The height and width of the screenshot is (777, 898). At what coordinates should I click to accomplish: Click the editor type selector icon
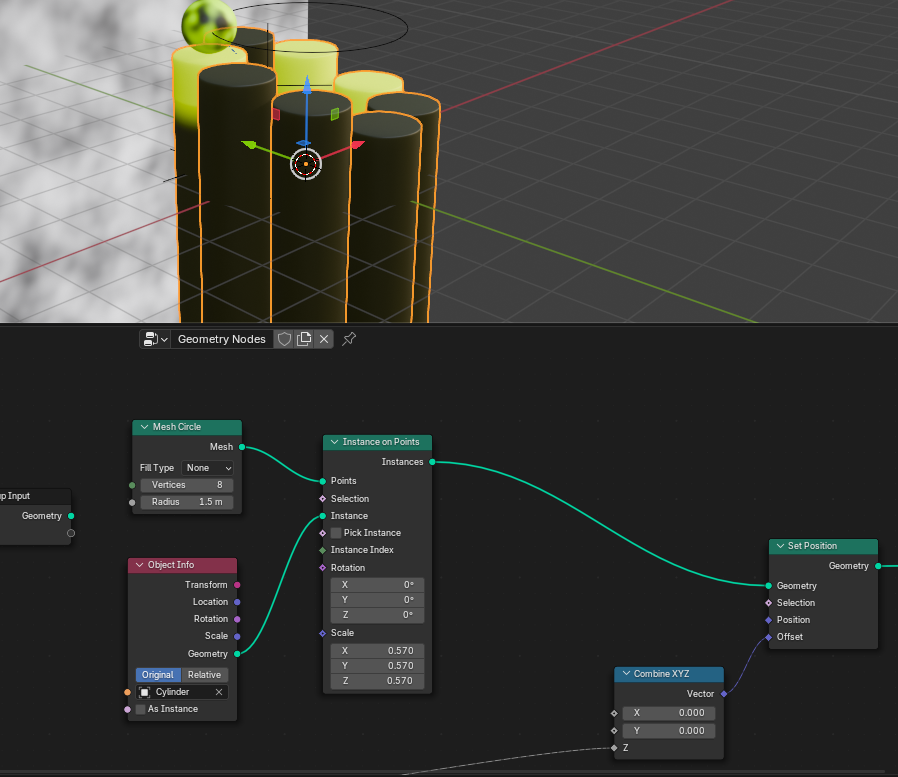[x=152, y=339]
